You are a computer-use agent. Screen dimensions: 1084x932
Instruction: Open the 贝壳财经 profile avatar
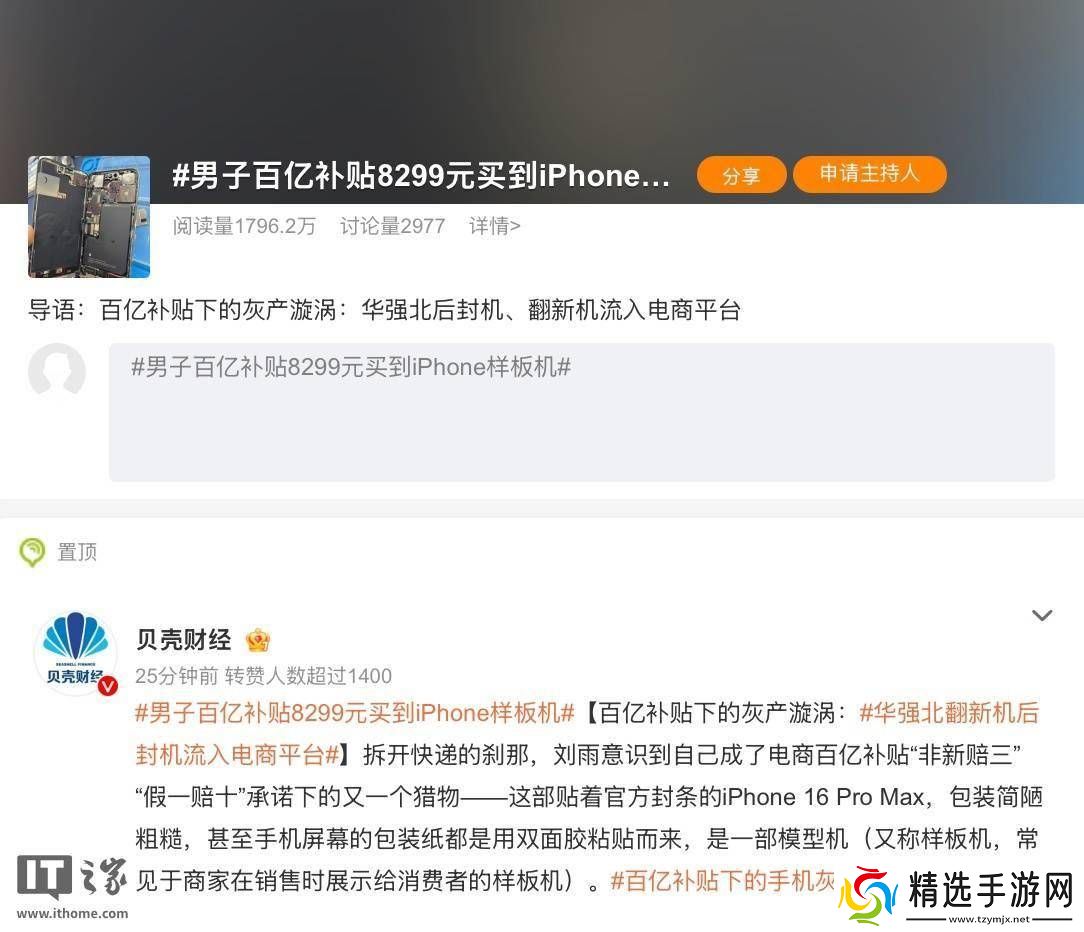tap(75, 652)
